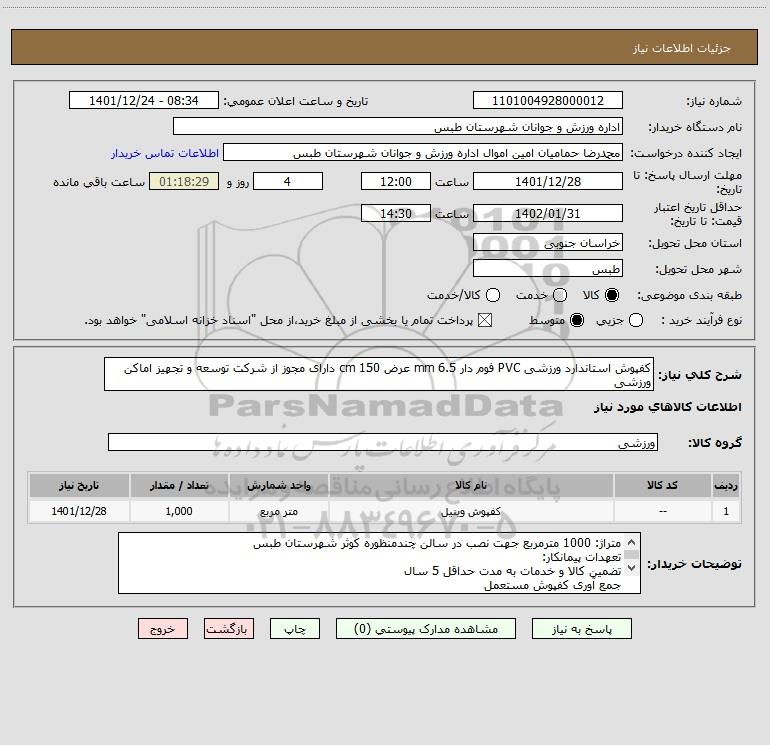Click the remaining time 01:18:29 field
770x745 pixels.
tap(184, 181)
